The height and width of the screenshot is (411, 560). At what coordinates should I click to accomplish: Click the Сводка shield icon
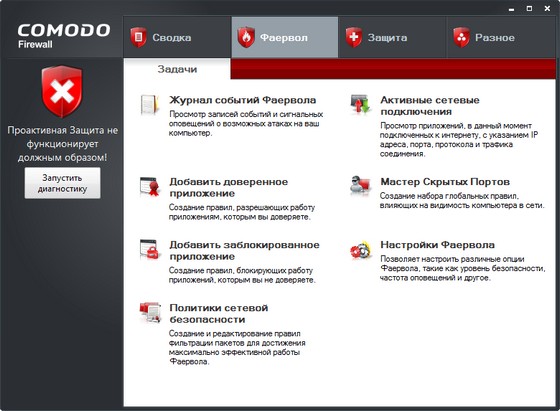pos(139,37)
